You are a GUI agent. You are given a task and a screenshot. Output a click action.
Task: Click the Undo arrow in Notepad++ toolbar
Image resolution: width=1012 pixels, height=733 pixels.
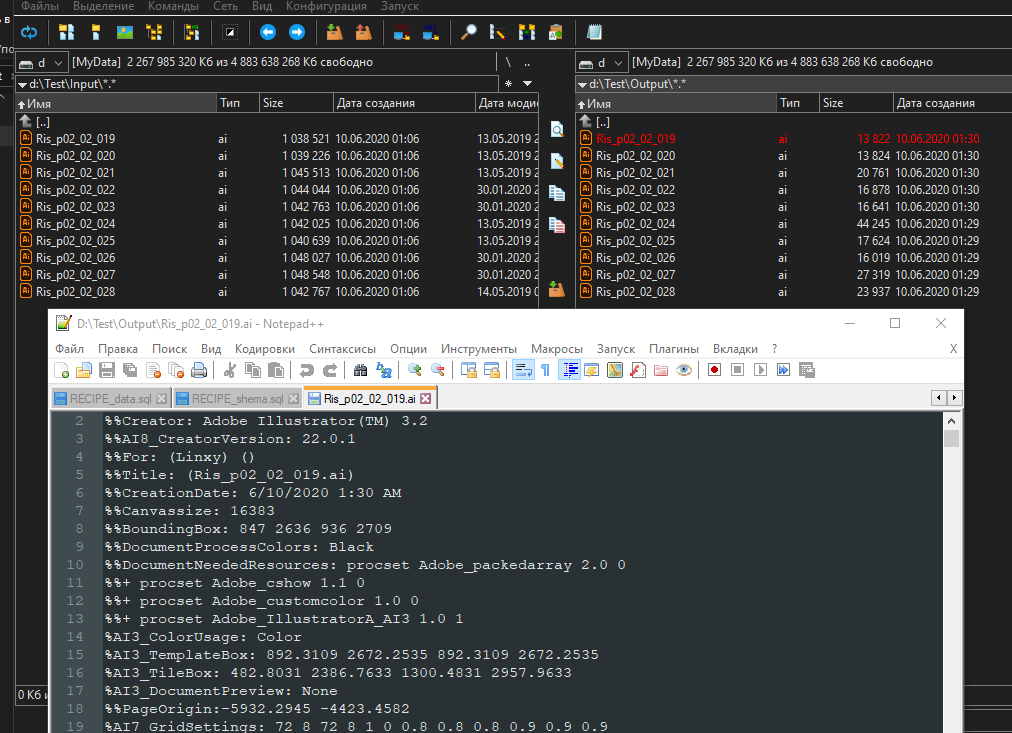point(306,370)
